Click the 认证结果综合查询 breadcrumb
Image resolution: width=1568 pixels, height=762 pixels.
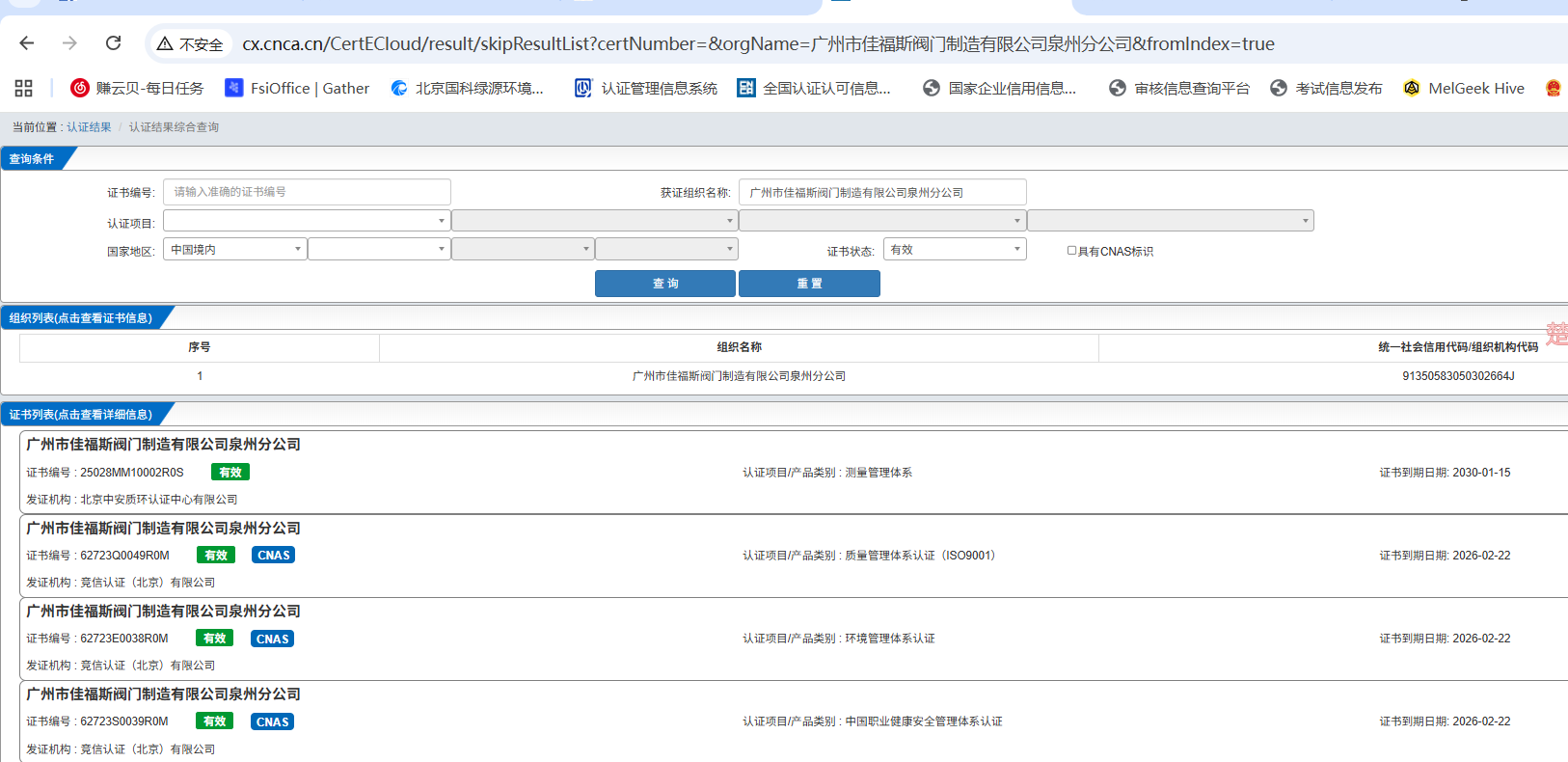click(x=174, y=127)
